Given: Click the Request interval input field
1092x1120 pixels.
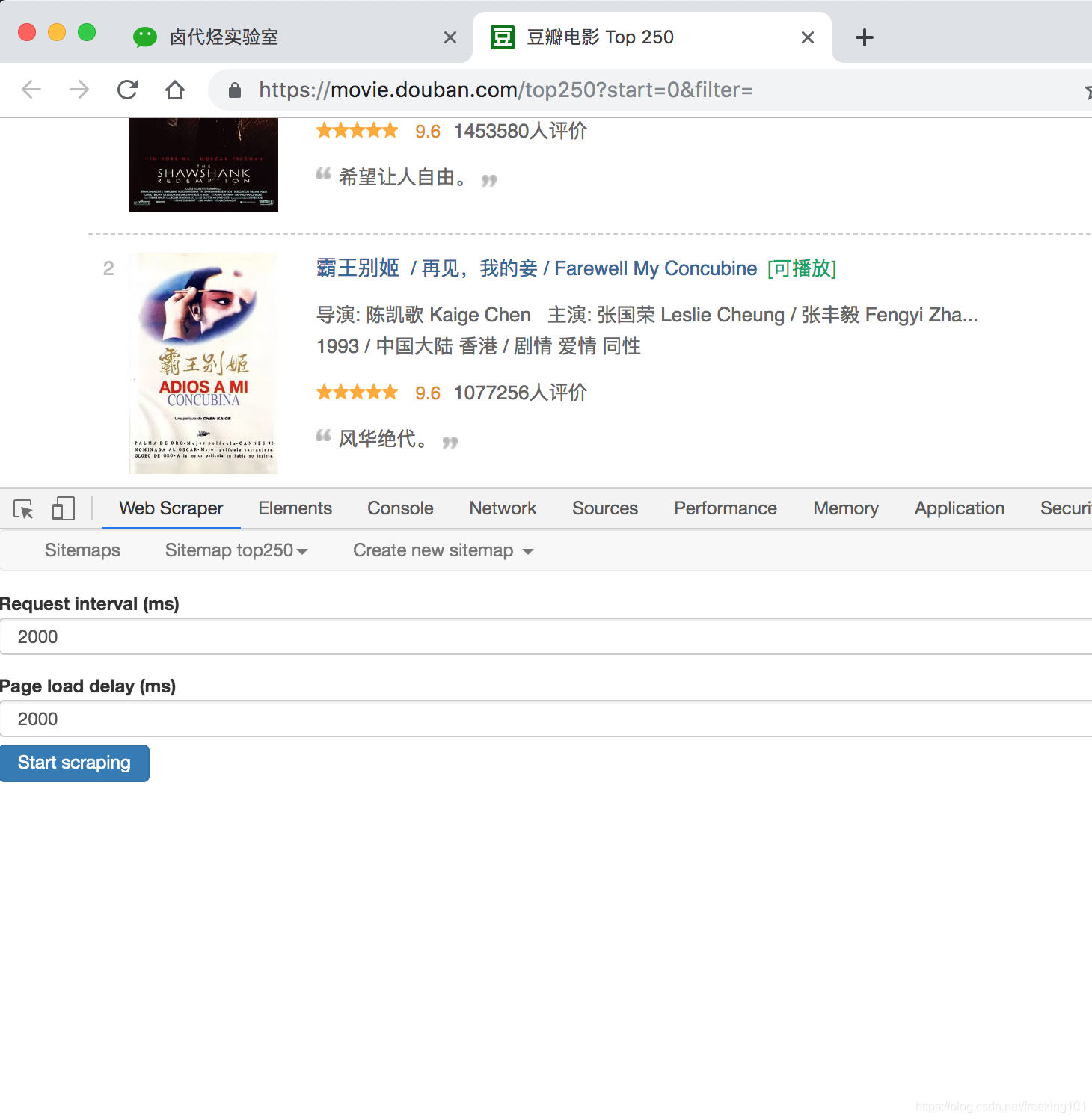Looking at the screenshot, I should pos(299,636).
